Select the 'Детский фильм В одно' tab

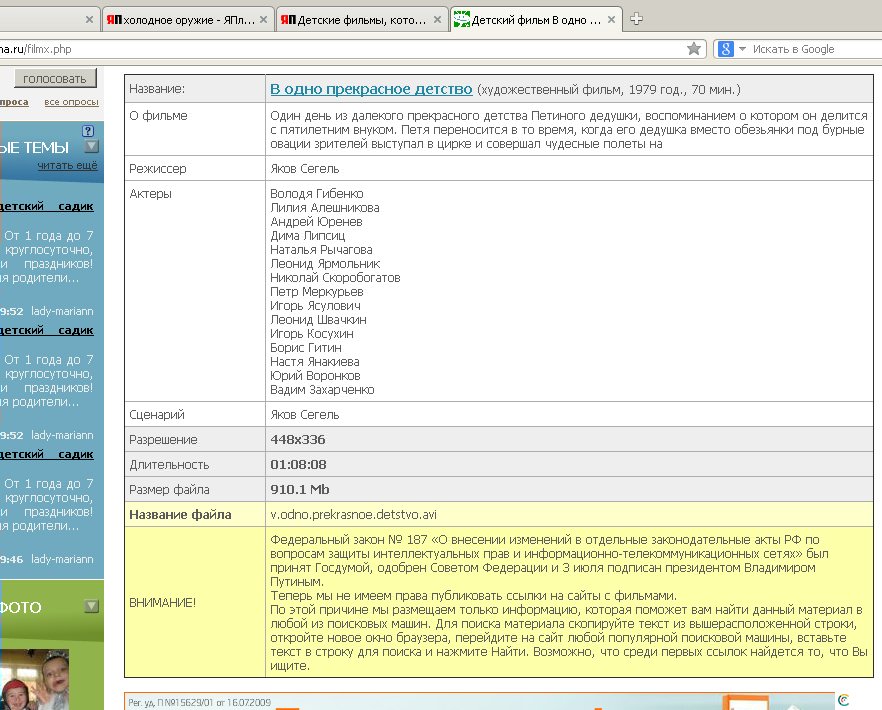click(528, 19)
